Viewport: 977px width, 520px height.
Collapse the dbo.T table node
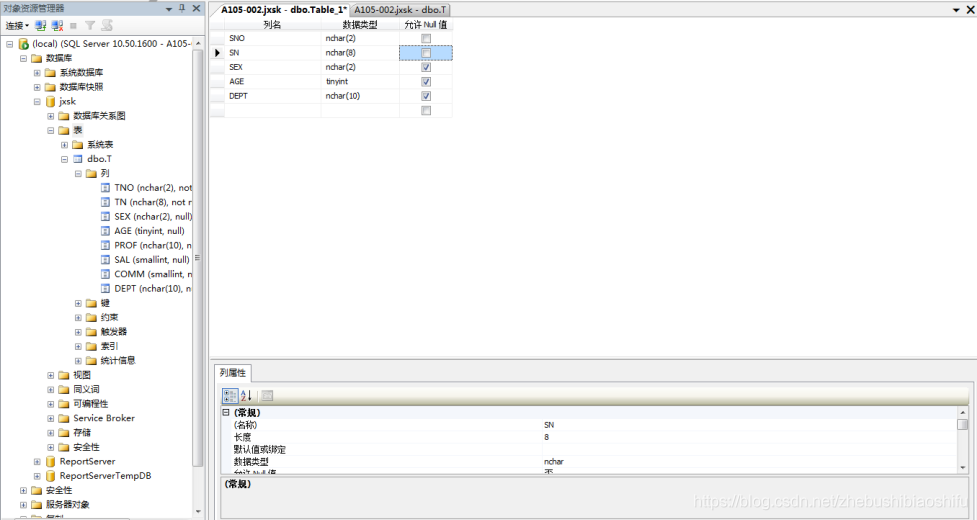tap(64, 159)
